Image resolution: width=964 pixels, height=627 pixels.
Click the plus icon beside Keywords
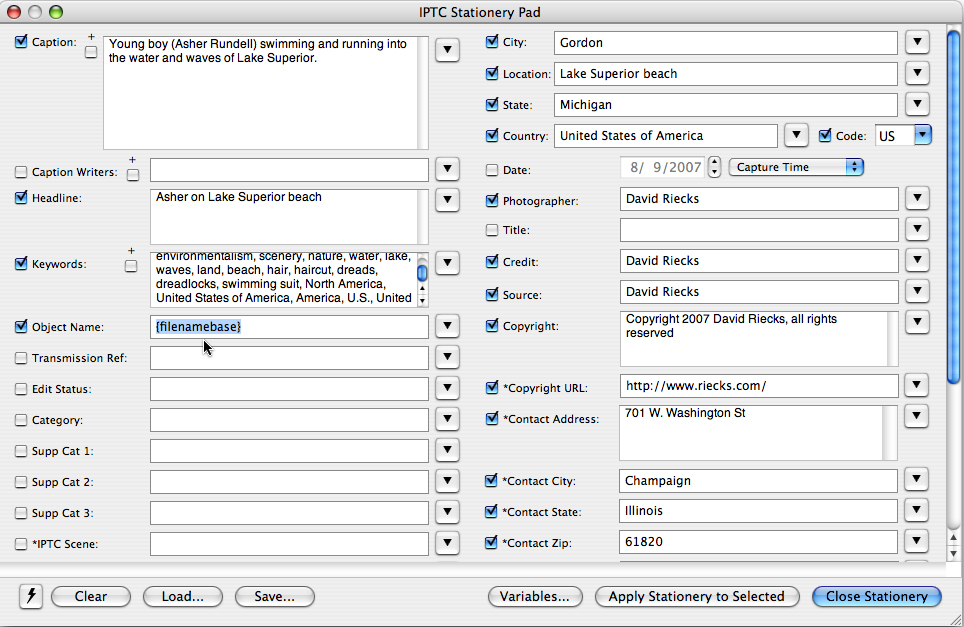pos(131,251)
